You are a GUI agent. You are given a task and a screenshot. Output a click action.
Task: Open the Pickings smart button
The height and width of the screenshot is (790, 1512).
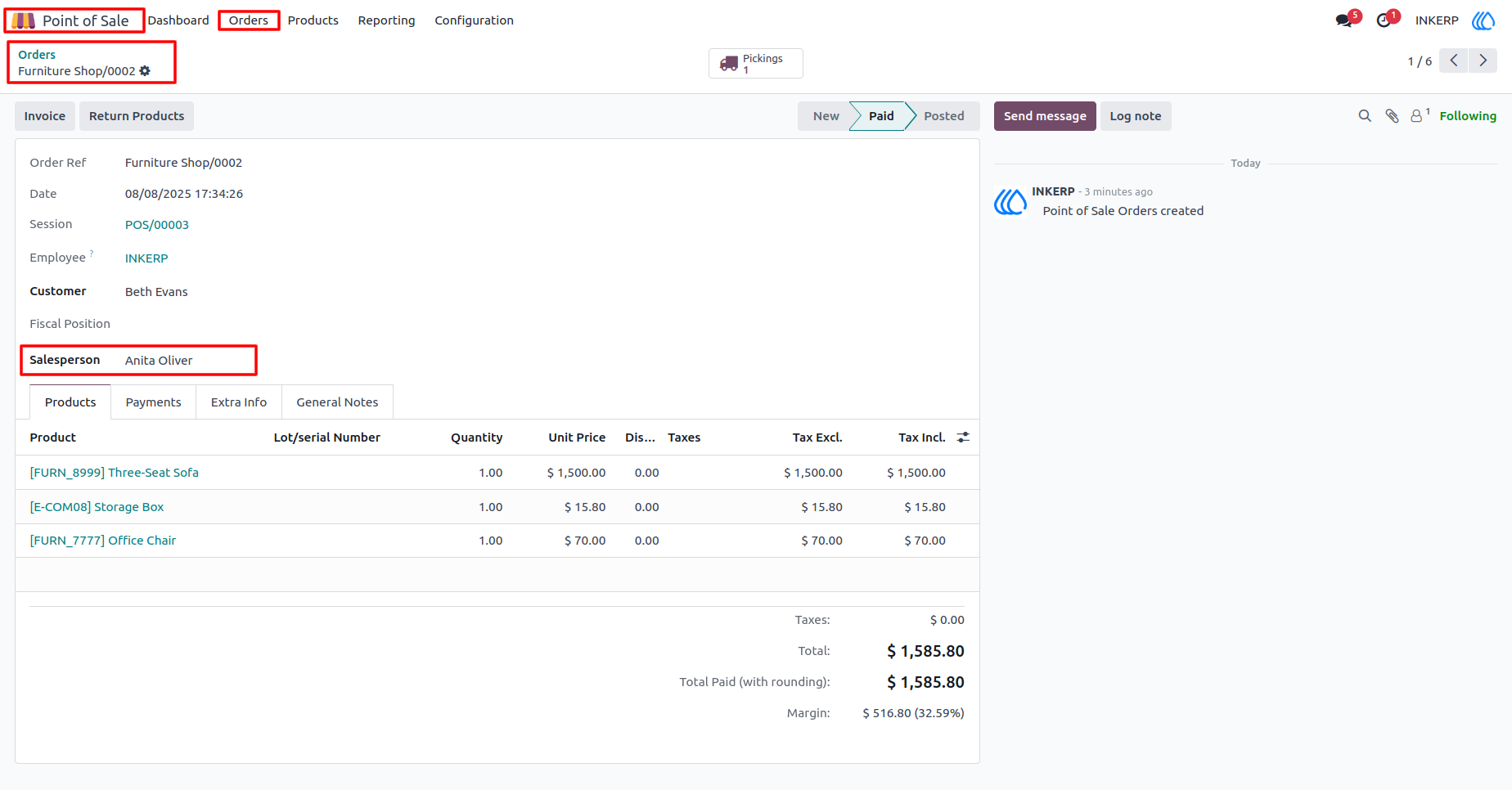[756, 63]
